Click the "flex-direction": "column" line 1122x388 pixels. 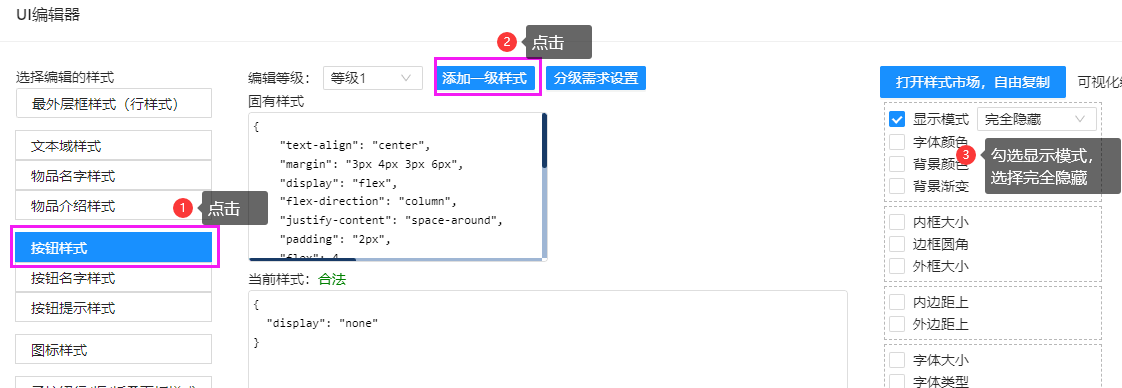(x=368, y=201)
